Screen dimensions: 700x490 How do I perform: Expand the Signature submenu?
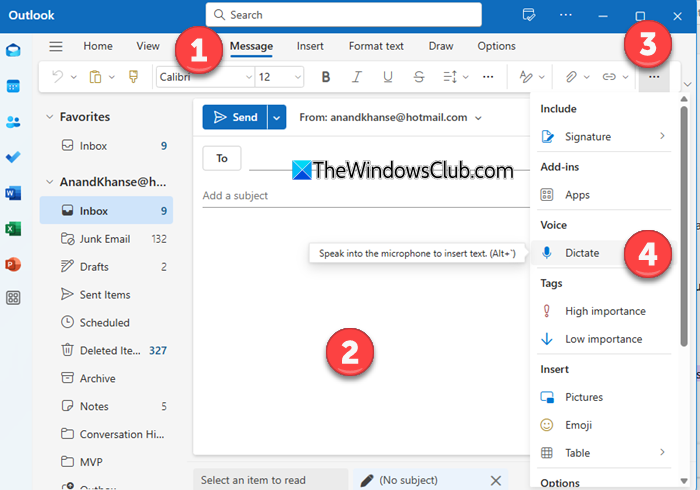662,136
